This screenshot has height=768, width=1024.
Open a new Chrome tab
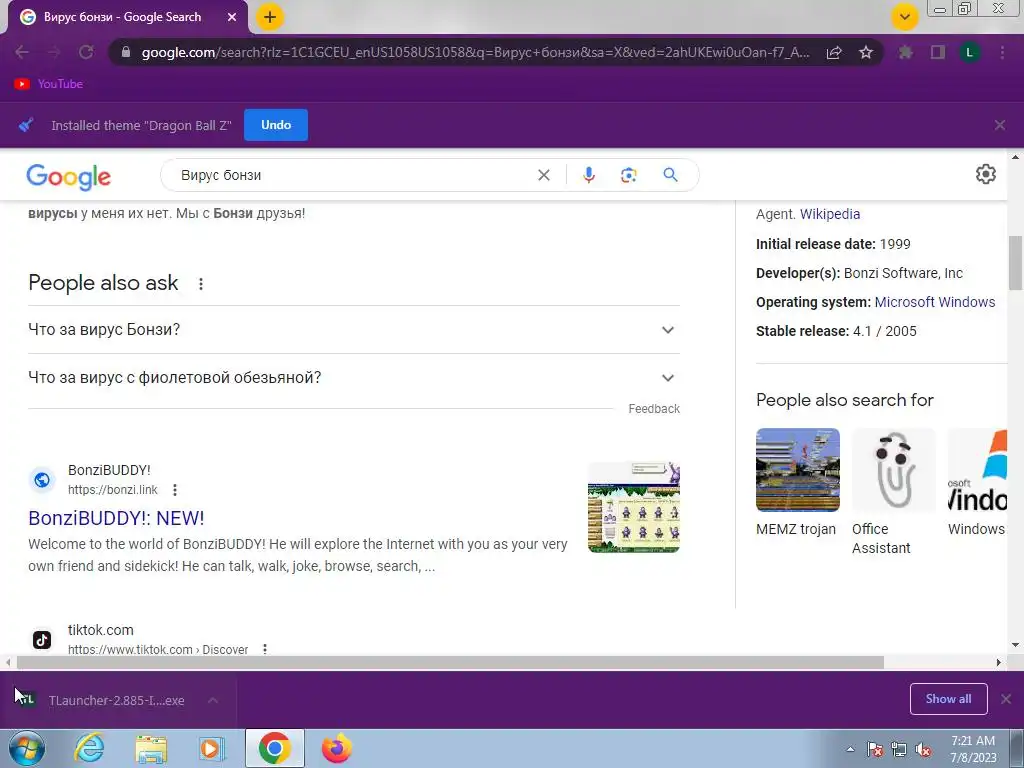270,17
